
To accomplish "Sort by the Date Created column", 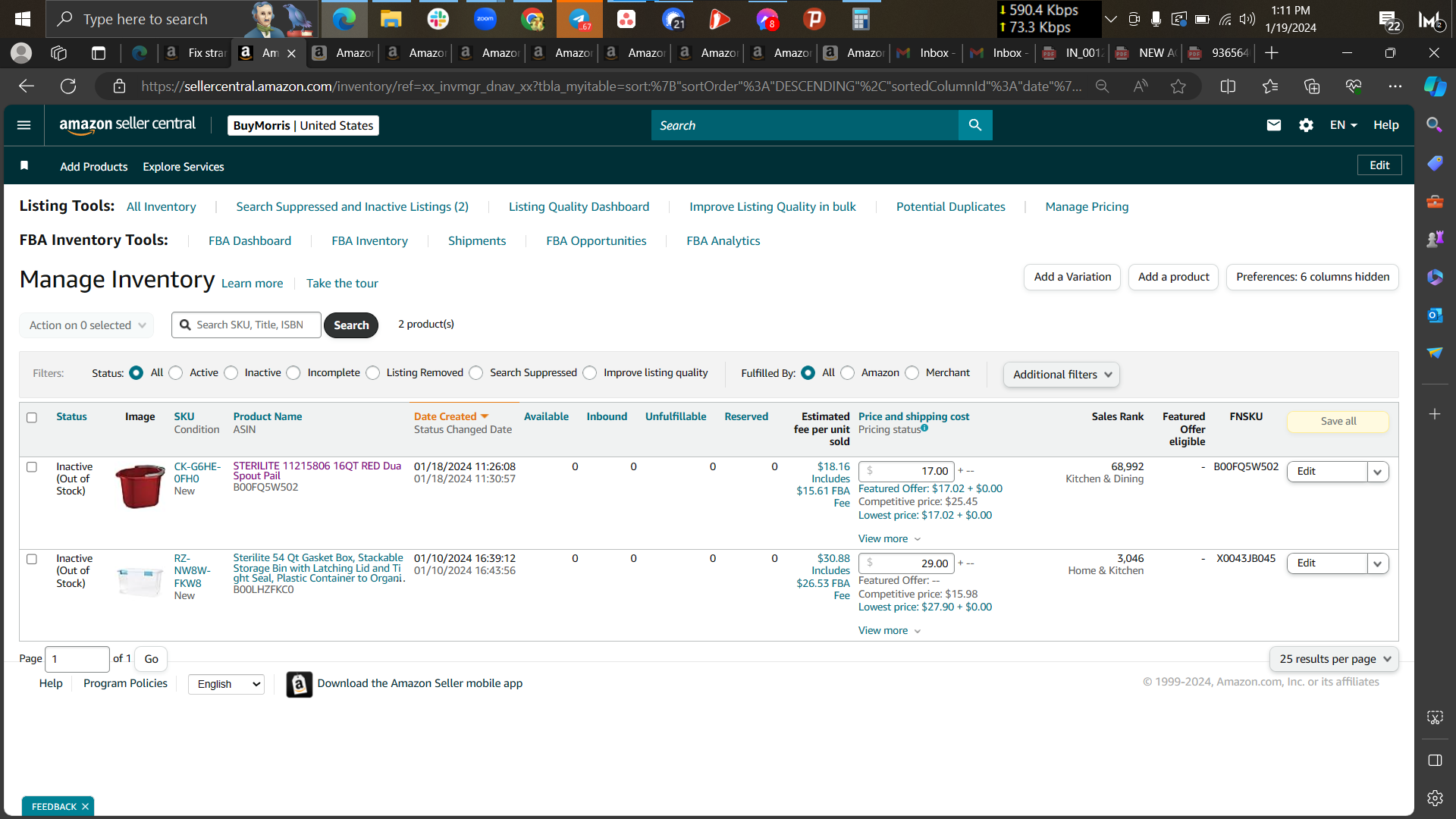I will 451,416.
